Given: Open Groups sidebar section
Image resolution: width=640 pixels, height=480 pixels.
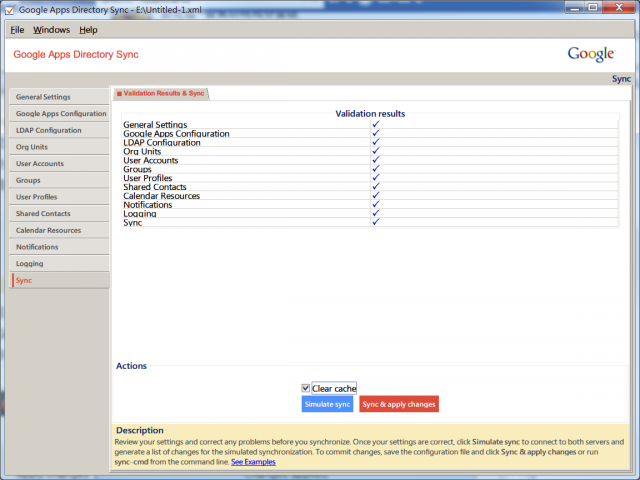Looking at the screenshot, I should [x=59, y=180].
